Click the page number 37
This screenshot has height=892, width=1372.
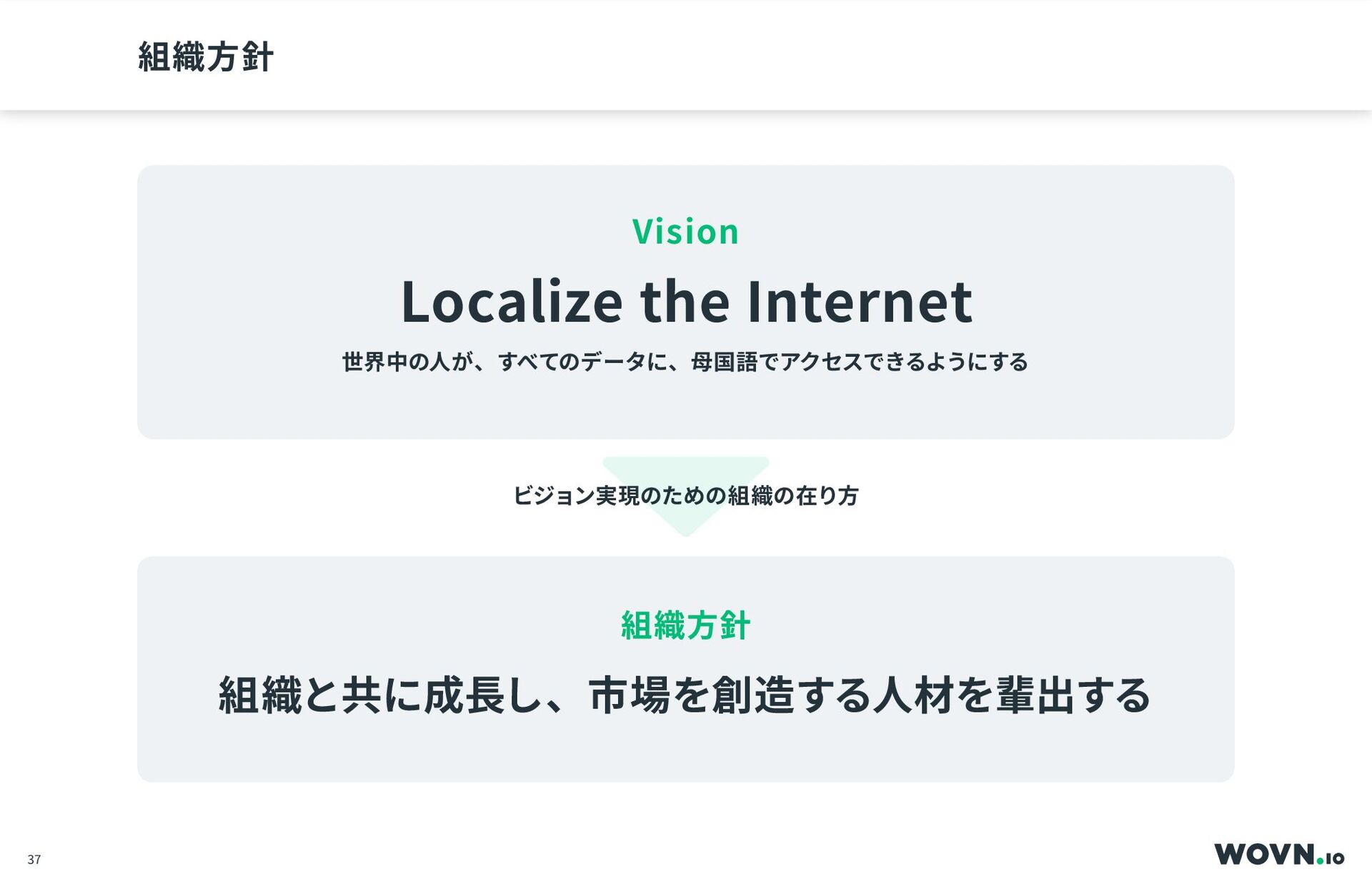tap(34, 860)
